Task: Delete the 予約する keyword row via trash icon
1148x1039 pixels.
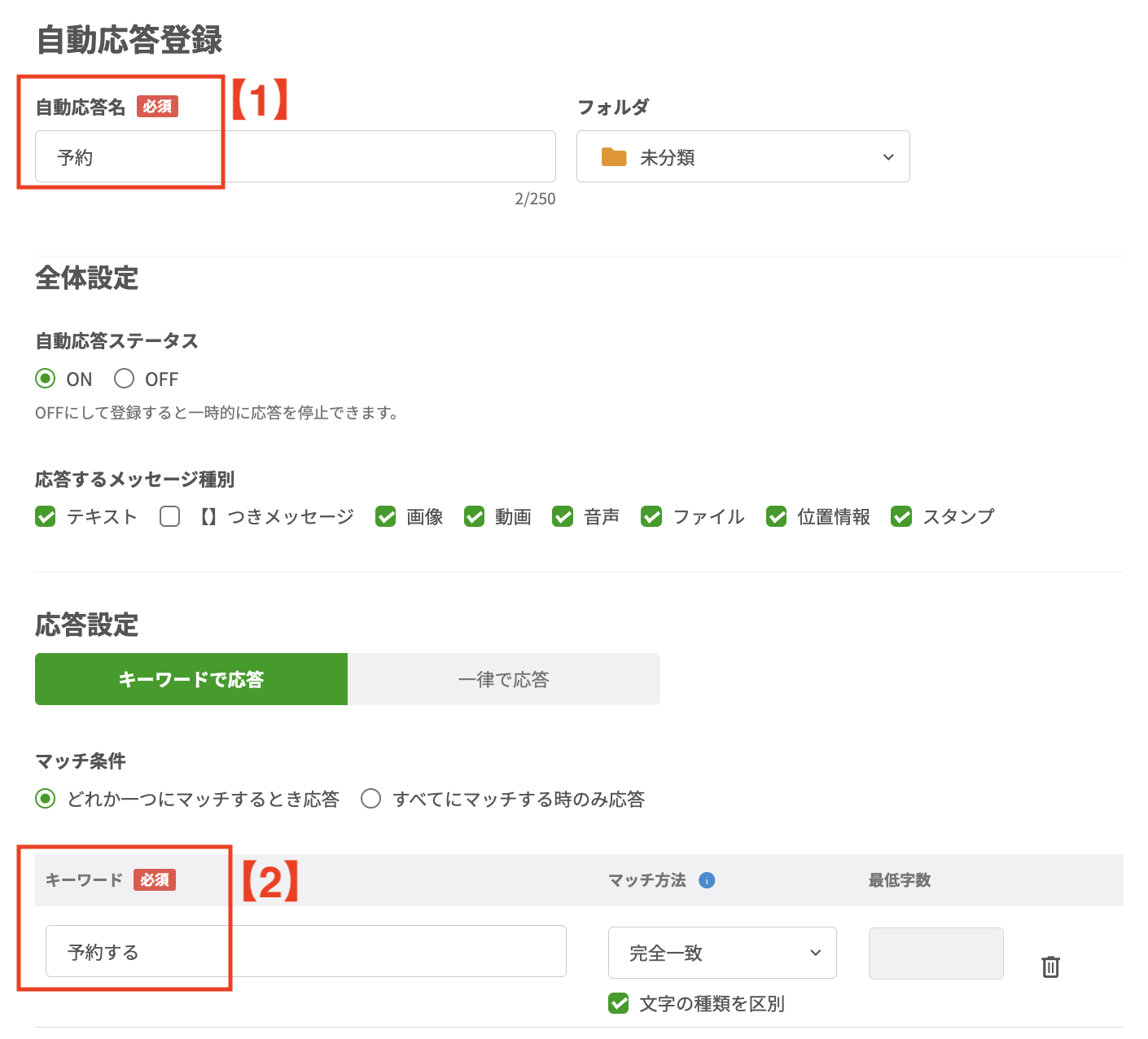Action: 1050,967
